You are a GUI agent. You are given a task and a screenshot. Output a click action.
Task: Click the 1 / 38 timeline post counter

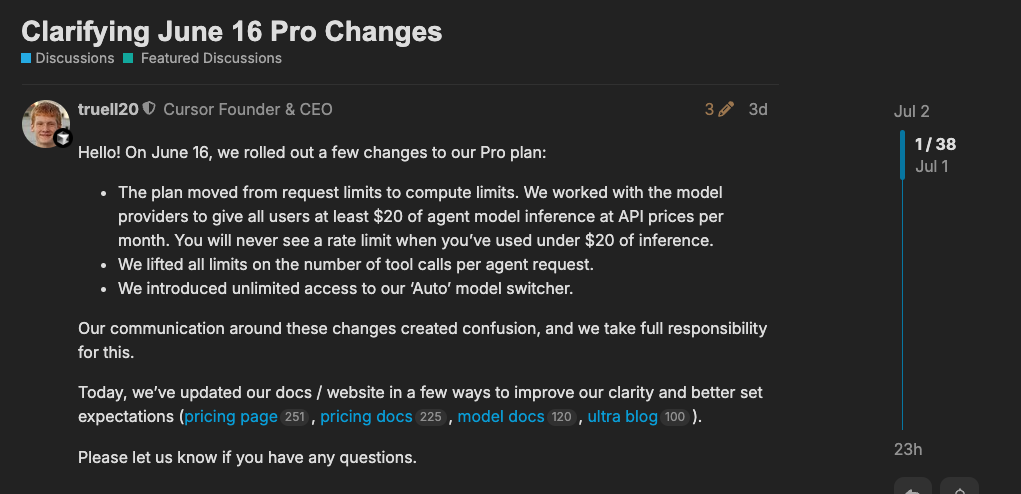coord(935,144)
